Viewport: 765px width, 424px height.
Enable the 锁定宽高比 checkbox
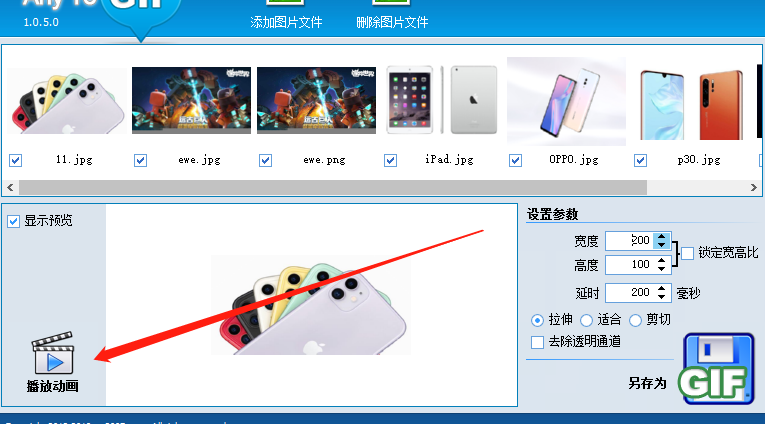point(687,253)
